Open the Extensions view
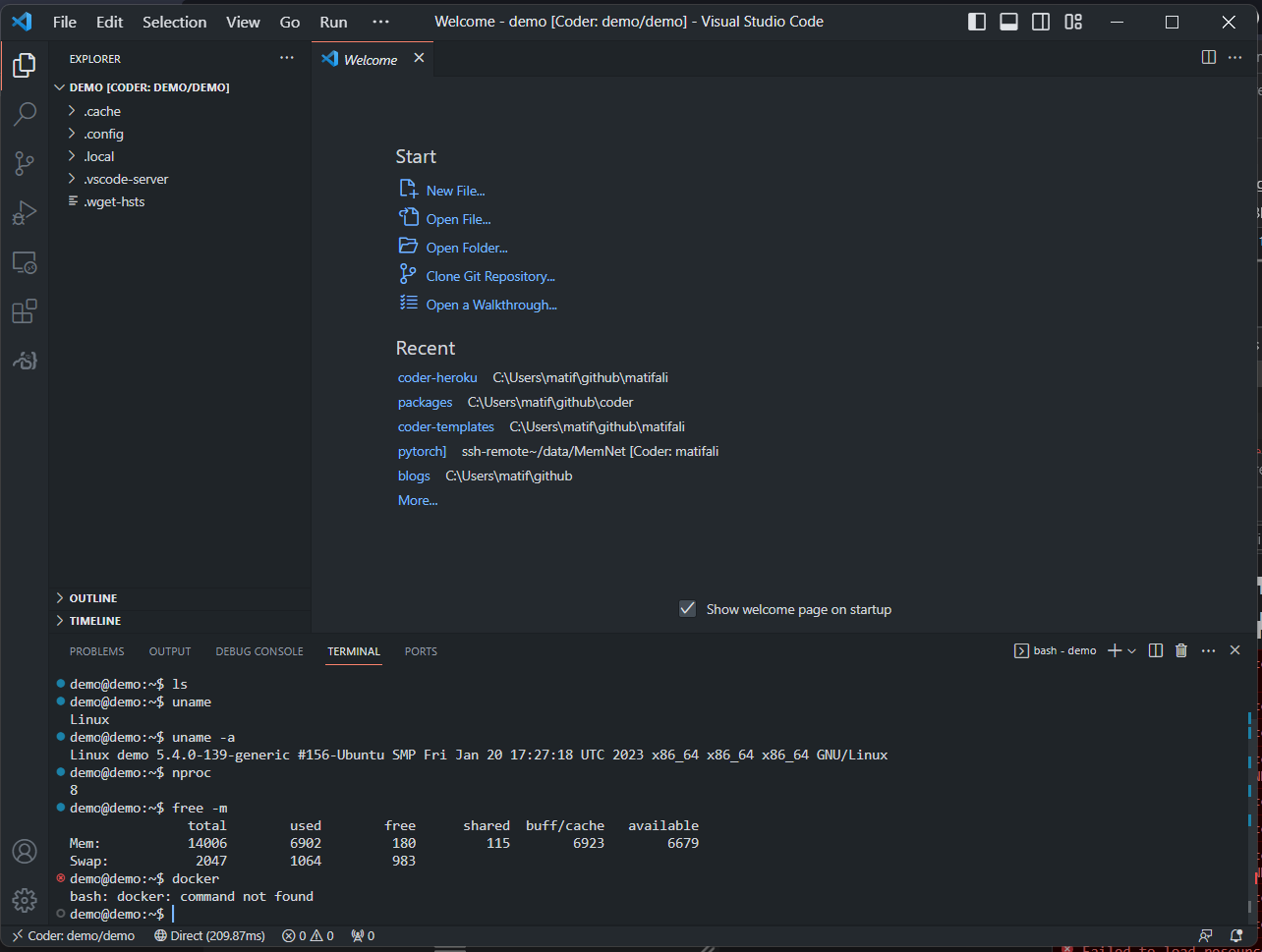The width and height of the screenshot is (1262, 952). (x=25, y=311)
